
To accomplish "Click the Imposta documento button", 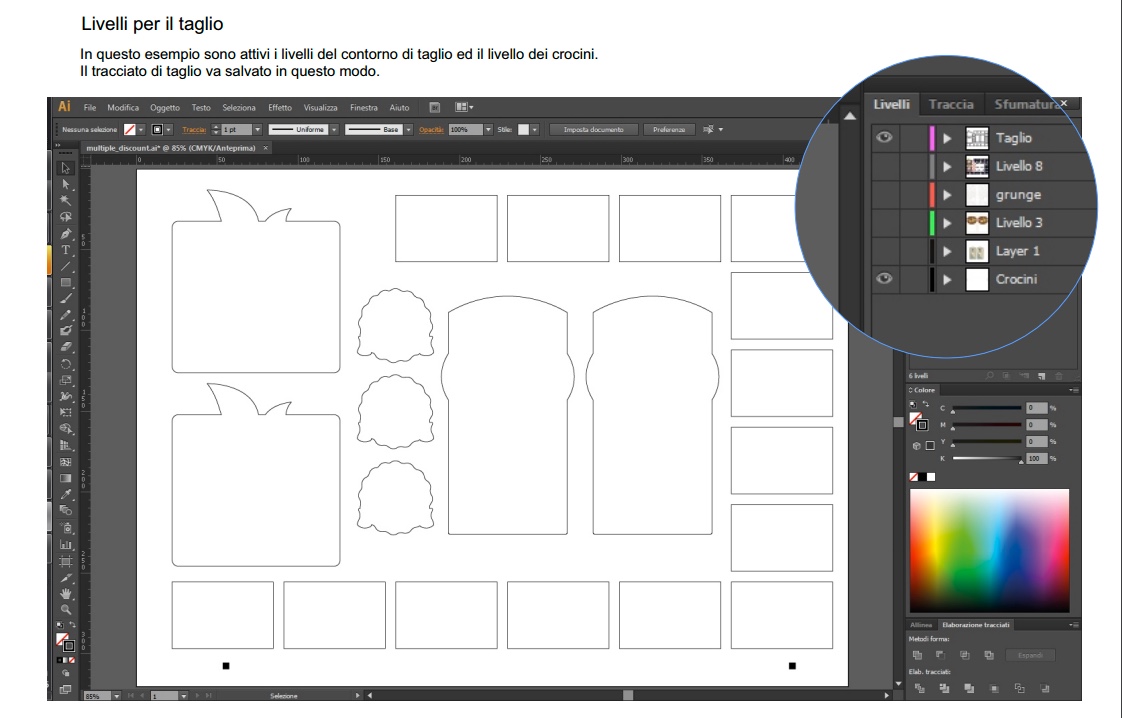I will pyautogui.click(x=594, y=130).
